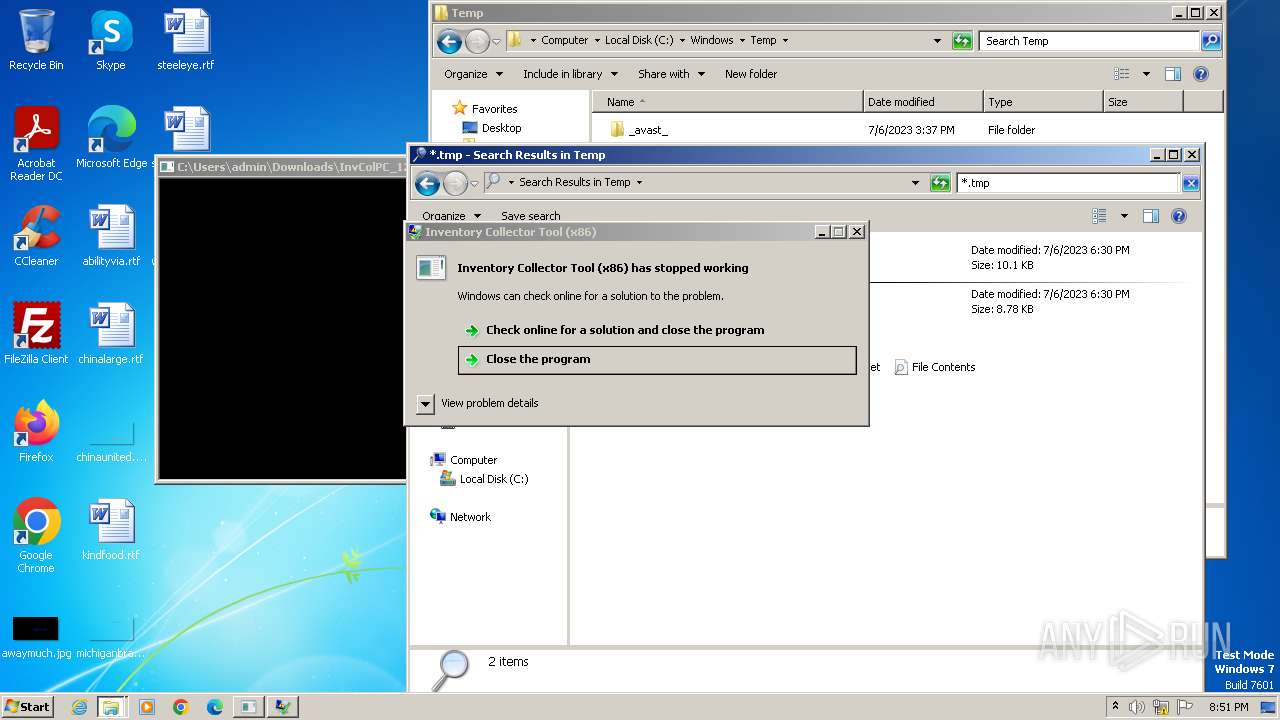The width and height of the screenshot is (1280, 720).
Task: Click the *.tmp search field
Action: tap(1068, 183)
